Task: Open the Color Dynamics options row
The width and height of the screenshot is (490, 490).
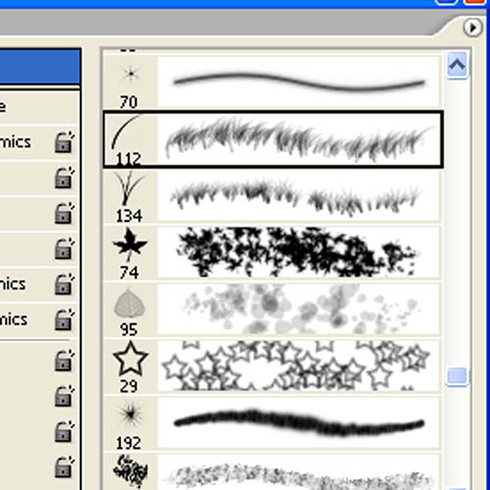Action: (x=38, y=284)
